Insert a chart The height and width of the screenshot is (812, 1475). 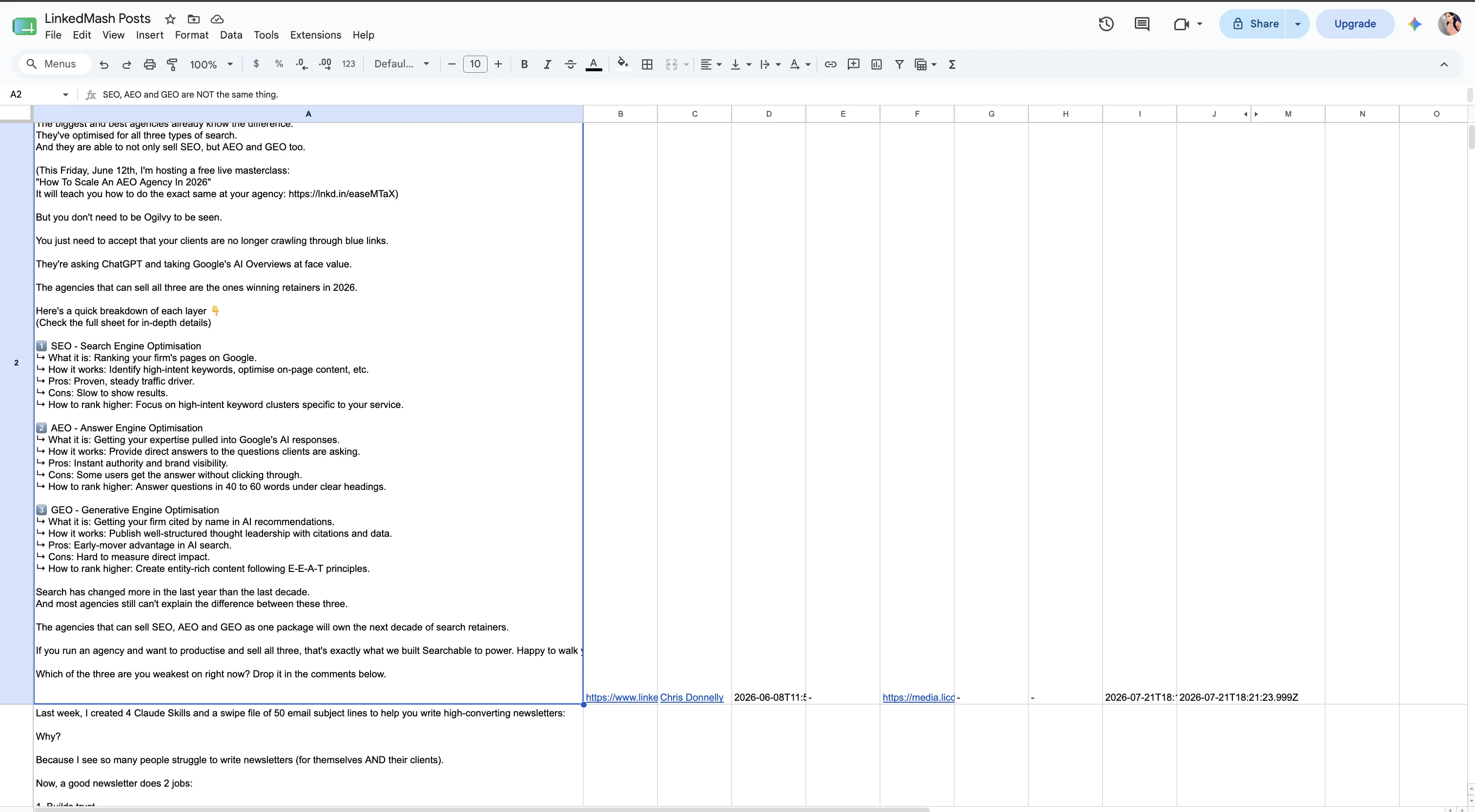[876, 64]
